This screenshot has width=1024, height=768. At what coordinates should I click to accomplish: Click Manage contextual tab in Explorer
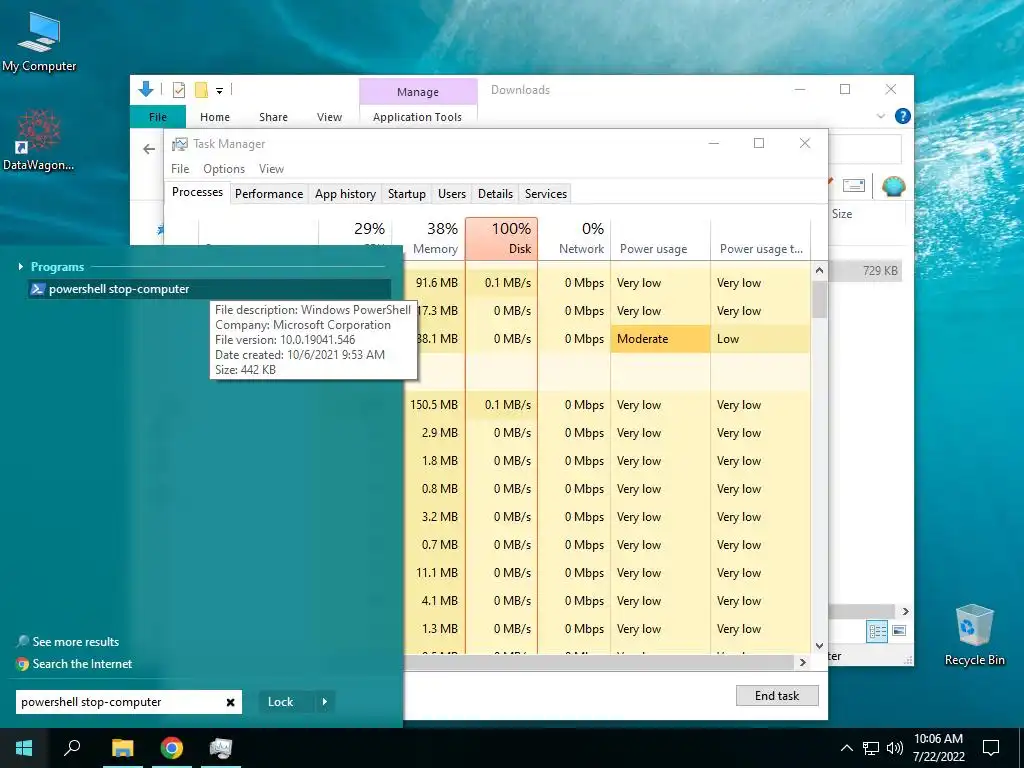[418, 92]
